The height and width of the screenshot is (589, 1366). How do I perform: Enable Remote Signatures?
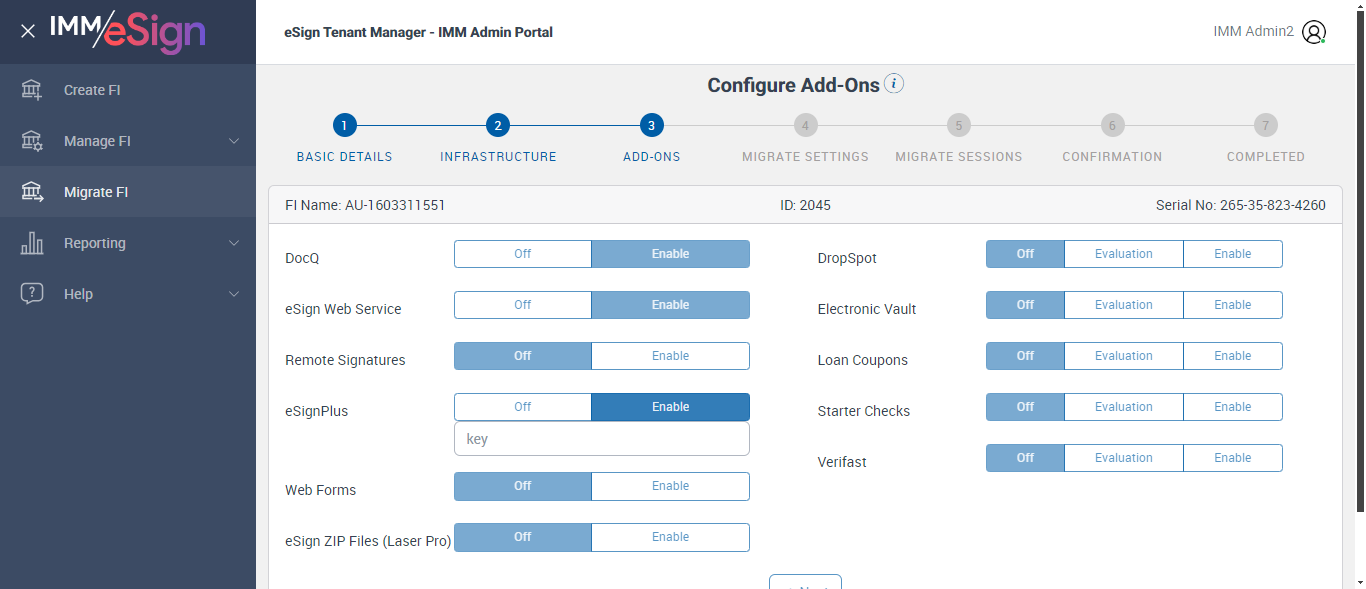pyautogui.click(x=670, y=356)
